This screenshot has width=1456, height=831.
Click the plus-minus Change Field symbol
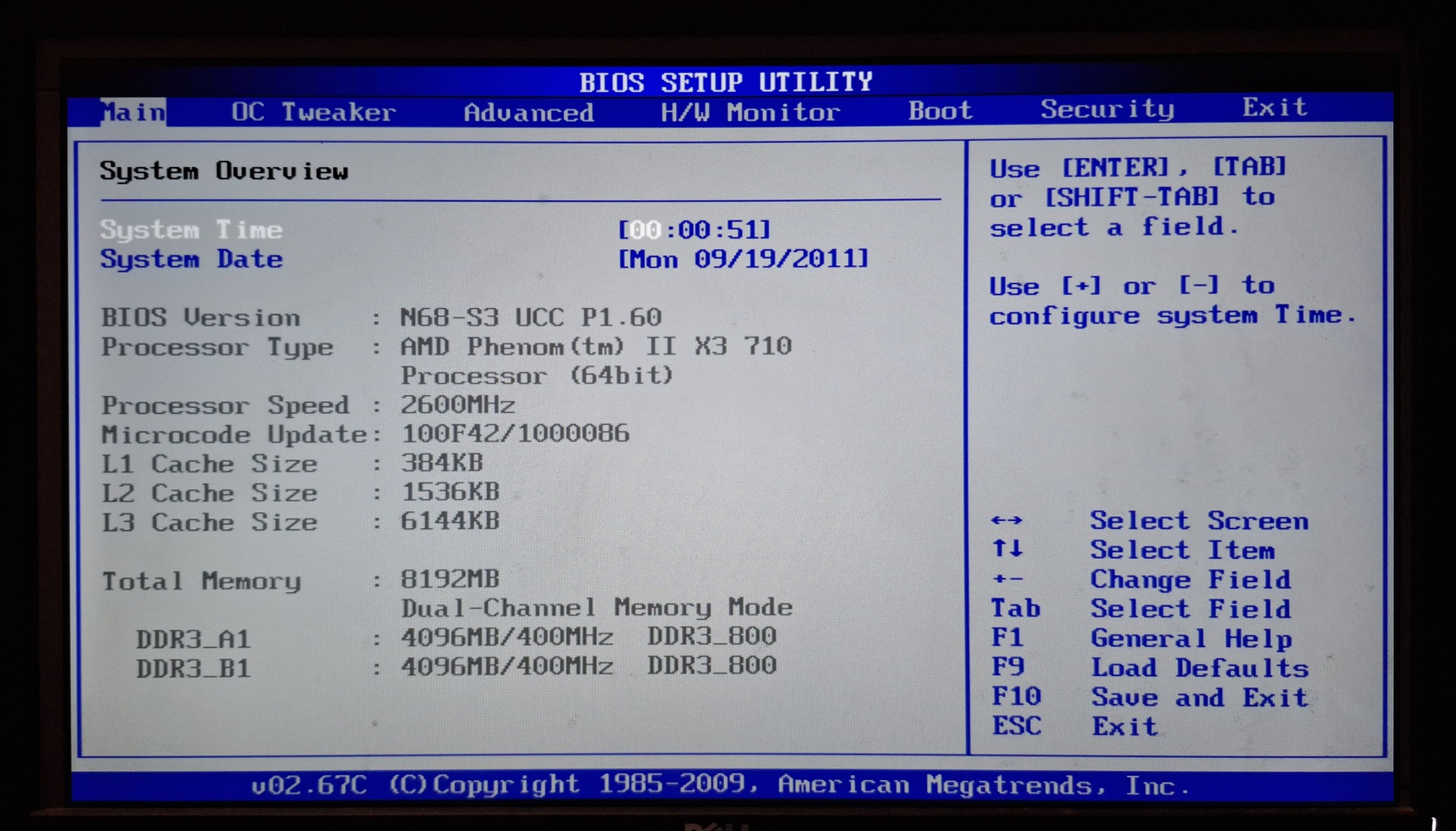click(x=1008, y=580)
